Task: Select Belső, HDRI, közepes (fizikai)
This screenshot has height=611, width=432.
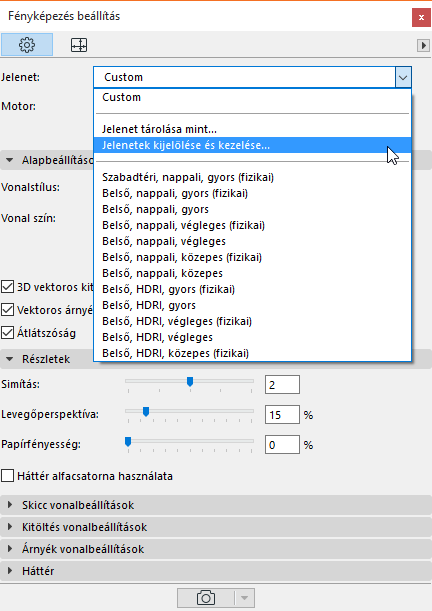Action: coord(252,353)
